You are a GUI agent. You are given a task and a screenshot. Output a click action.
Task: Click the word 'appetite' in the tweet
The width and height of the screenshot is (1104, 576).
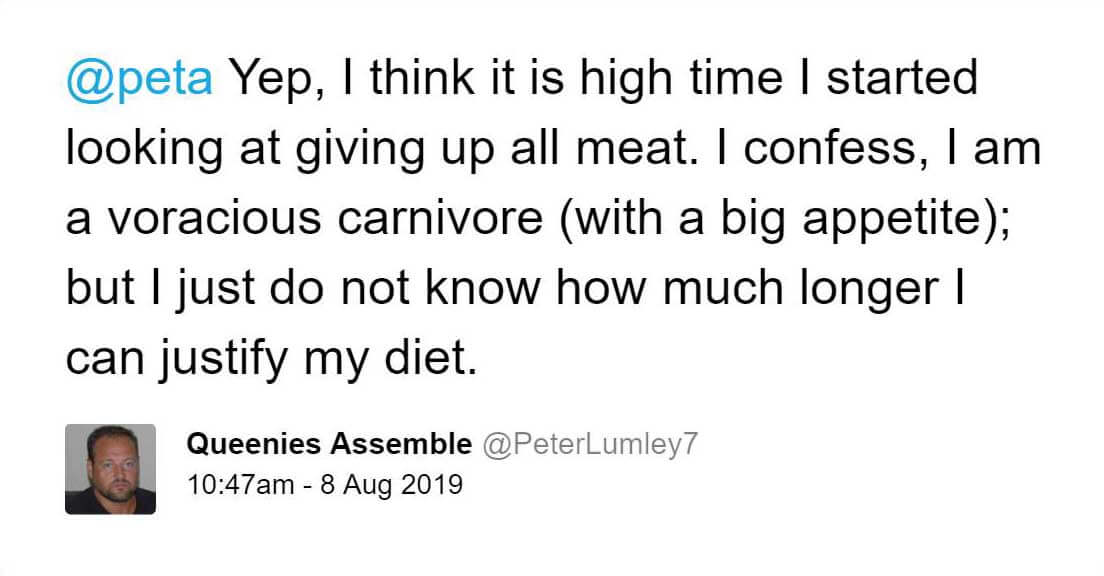point(893,220)
